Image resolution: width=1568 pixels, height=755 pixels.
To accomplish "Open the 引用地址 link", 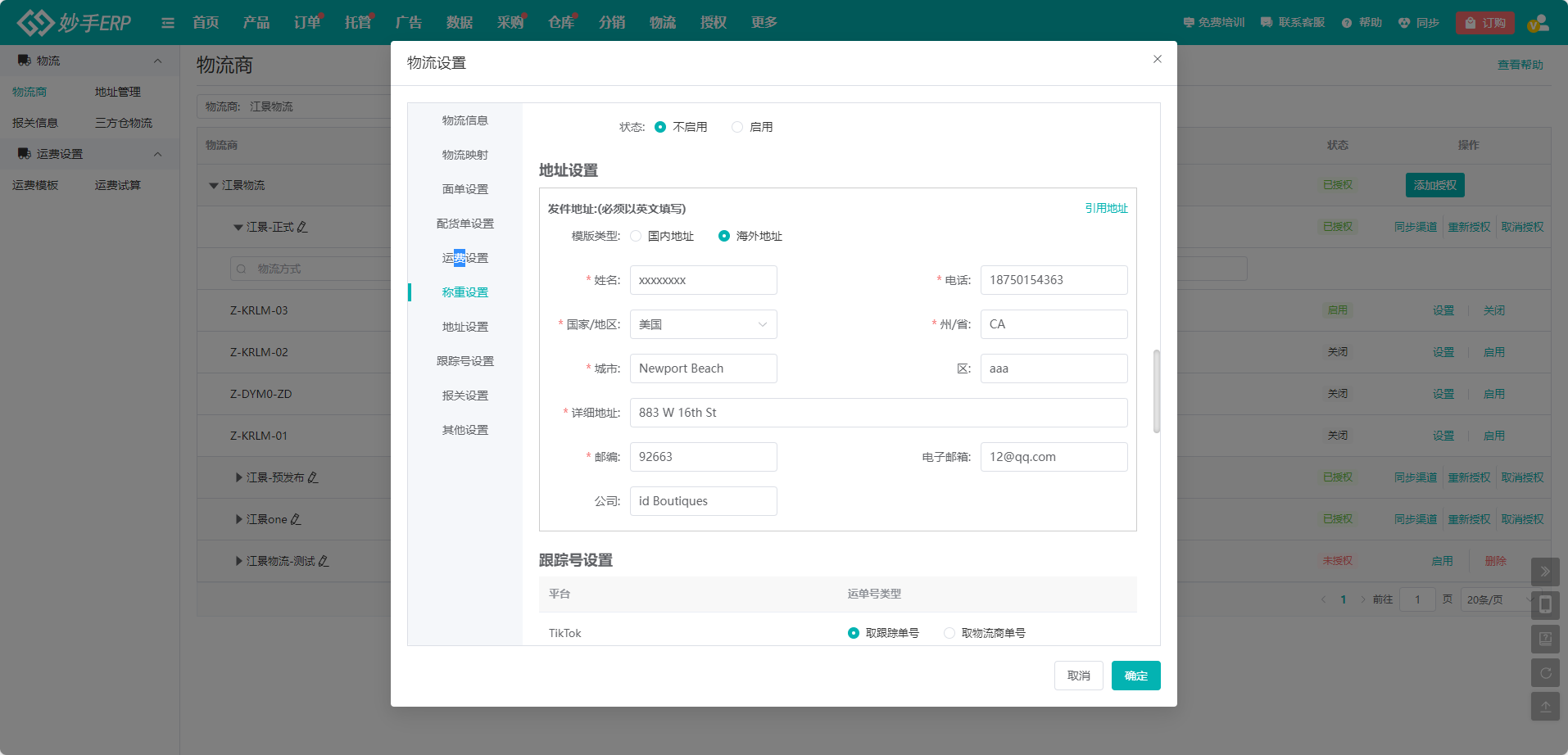I will click(x=1104, y=209).
